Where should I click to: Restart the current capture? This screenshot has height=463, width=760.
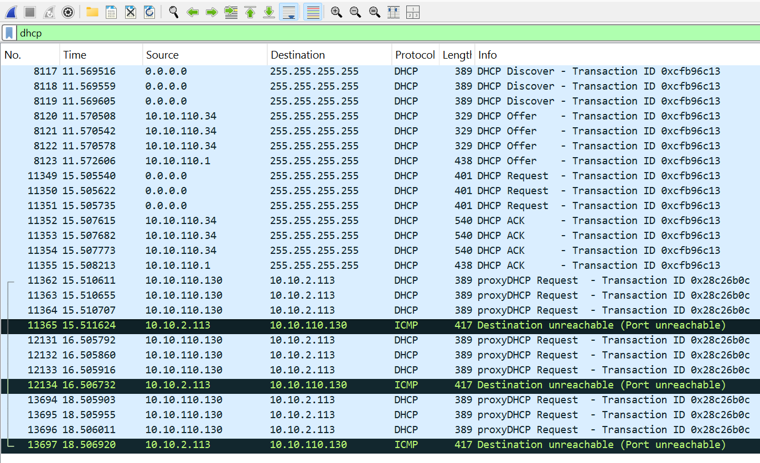tap(49, 12)
